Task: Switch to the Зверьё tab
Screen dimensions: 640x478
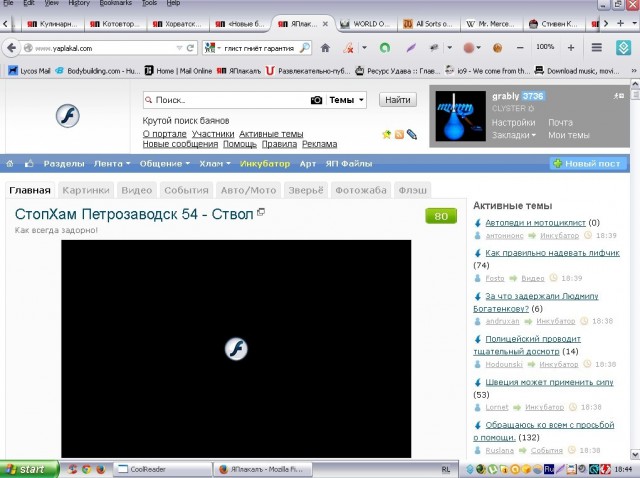Action: point(306,190)
